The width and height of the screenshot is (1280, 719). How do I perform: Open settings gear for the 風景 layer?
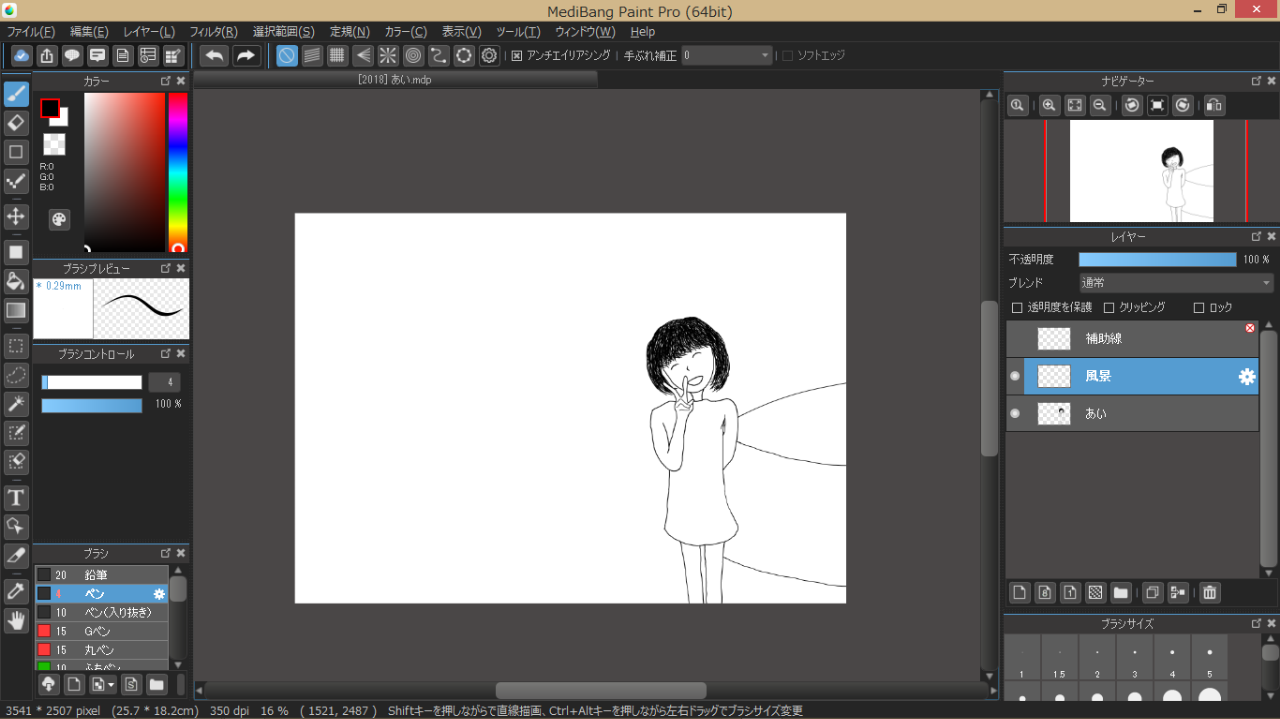tap(1246, 376)
